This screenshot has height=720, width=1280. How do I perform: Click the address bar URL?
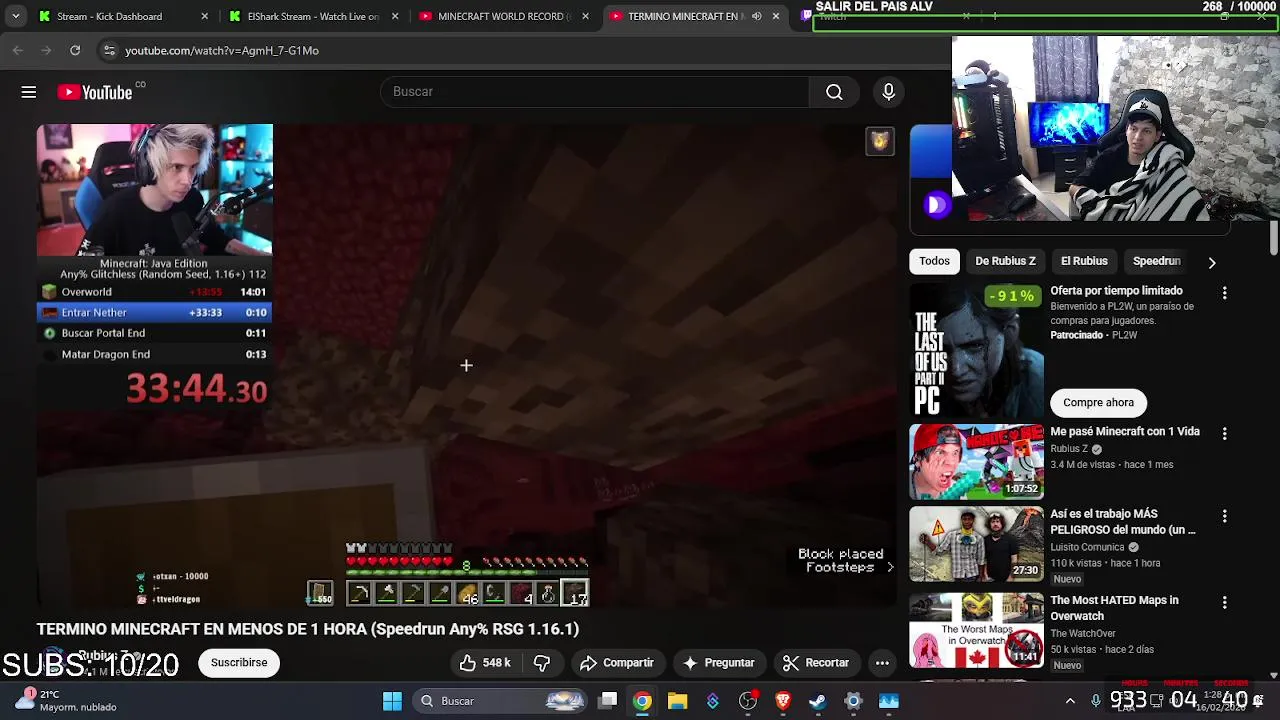pyautogui.click(x=222, y=50)
